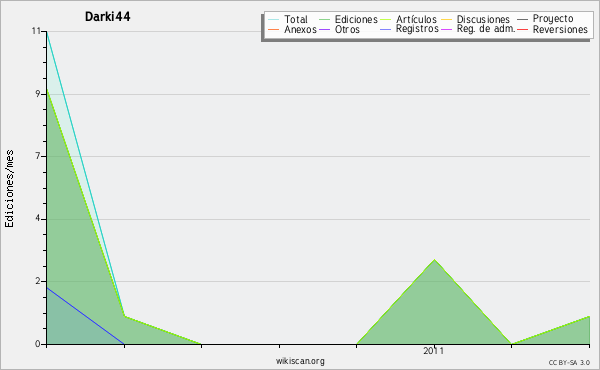The width and height of the screenshot is (600, 370).
Task: Click the purple Otros legend line swatch
Action: 324,29
